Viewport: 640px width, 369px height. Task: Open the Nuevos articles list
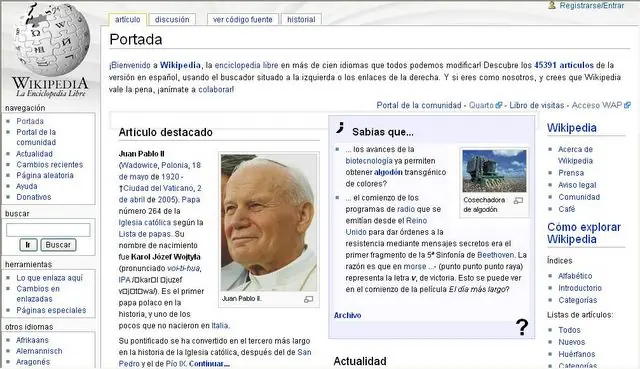[x=571, y=342]
